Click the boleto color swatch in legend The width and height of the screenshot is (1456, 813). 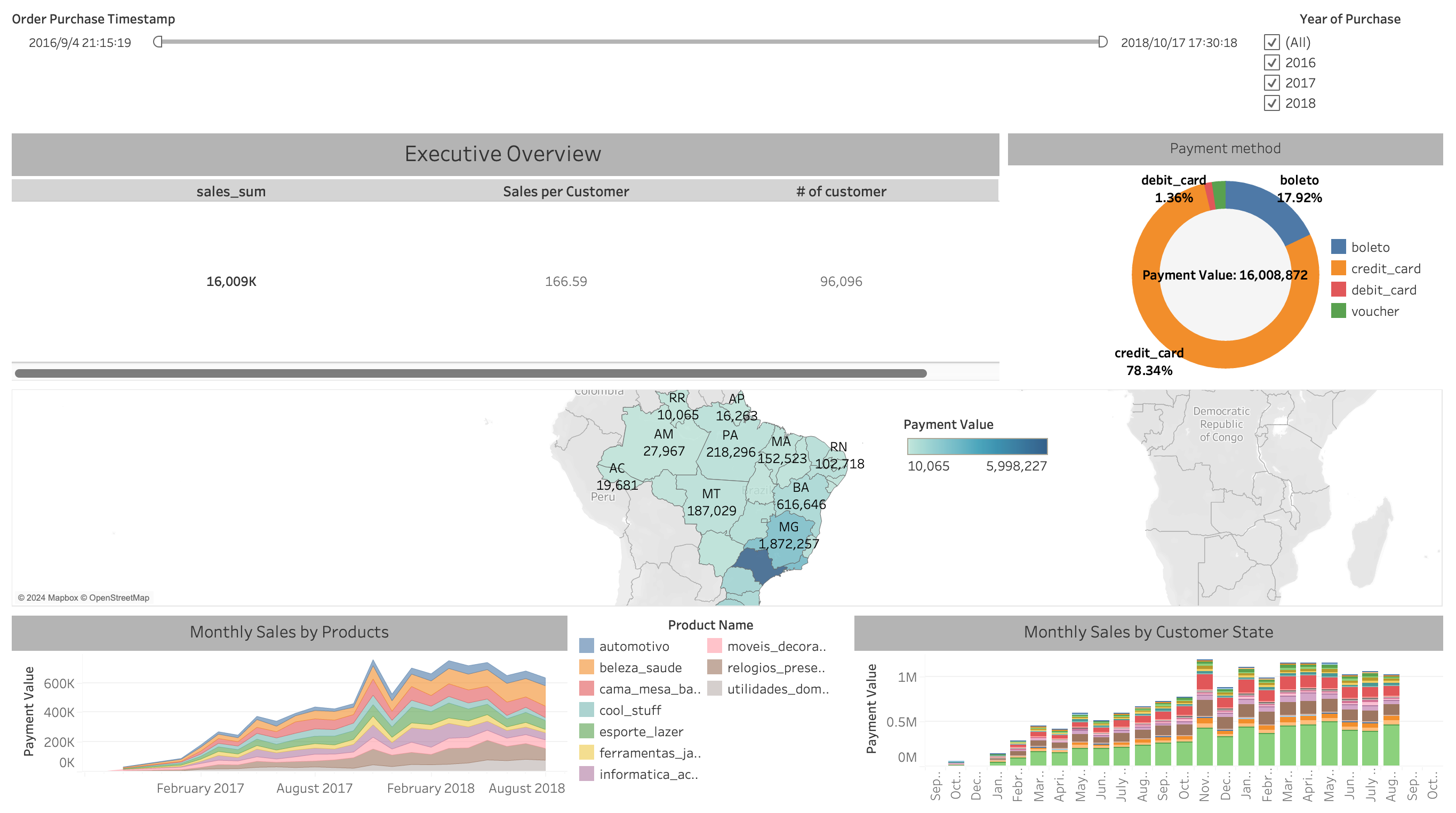tap(1338, 247)
